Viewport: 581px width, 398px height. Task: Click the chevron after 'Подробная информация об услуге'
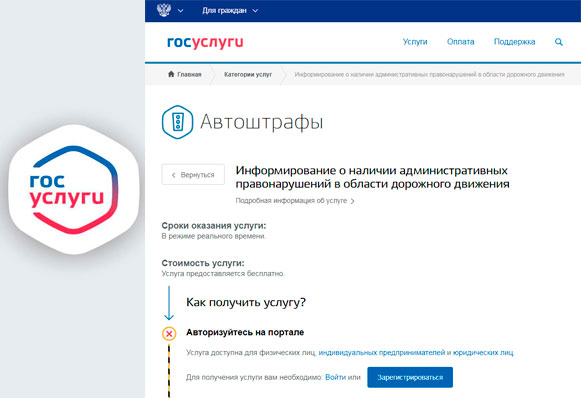click(352, 201)
